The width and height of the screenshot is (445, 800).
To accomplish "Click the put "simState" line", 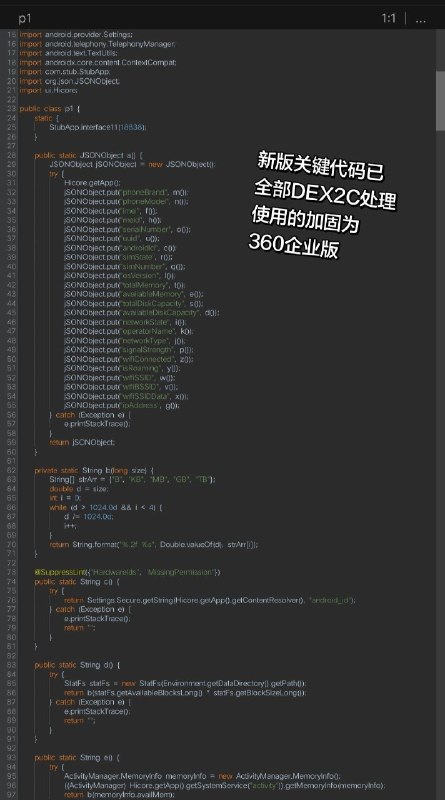I will click(x=119, y=257).
